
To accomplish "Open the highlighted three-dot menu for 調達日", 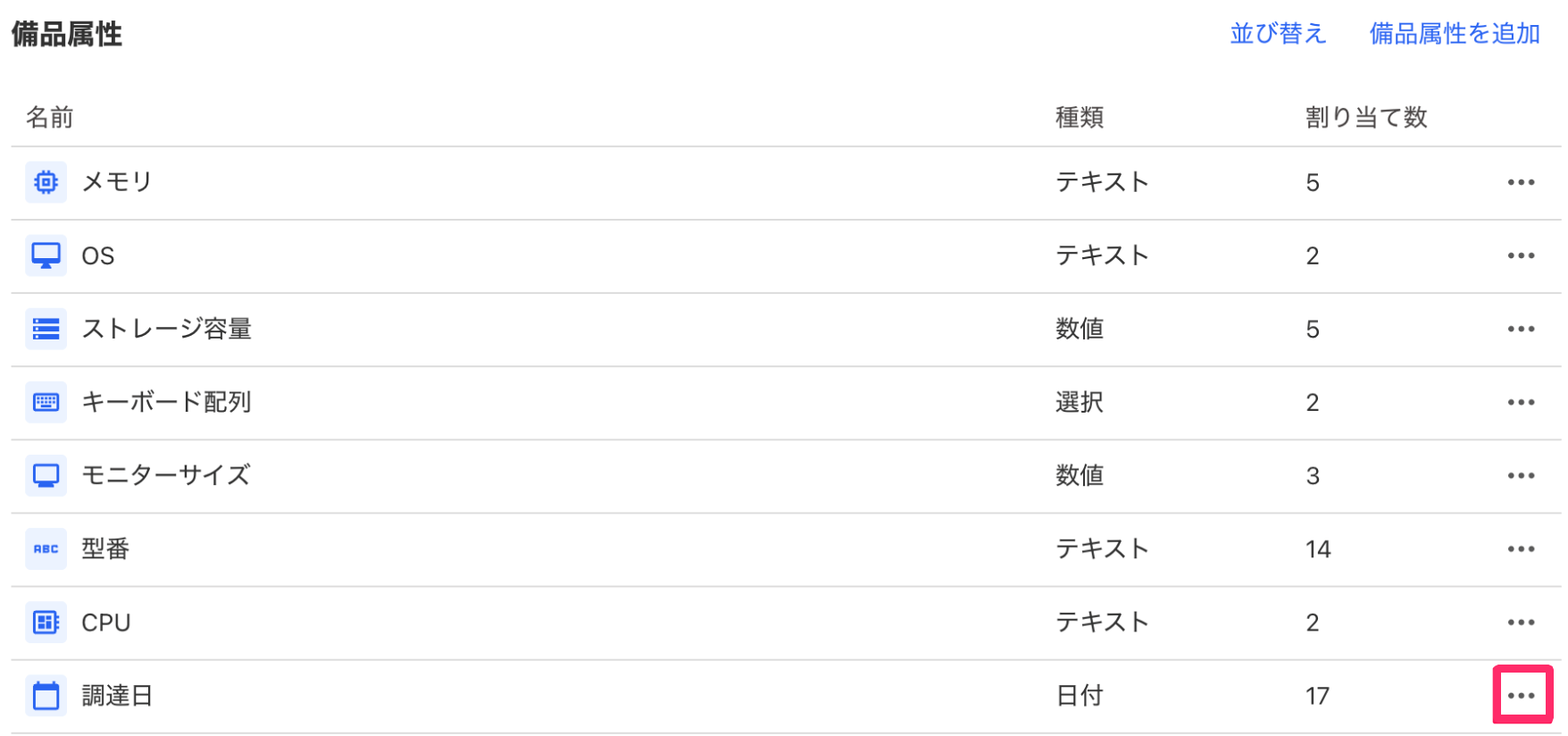I will pyautogui.click(x=1522, y=695).
